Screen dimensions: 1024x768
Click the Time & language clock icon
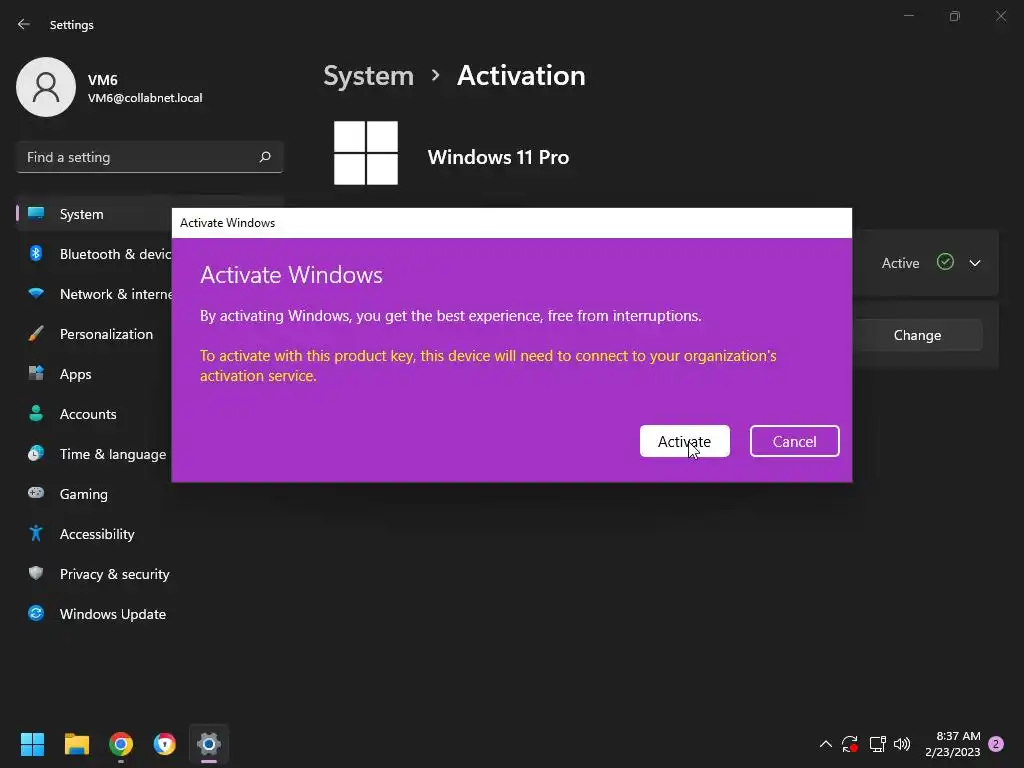pos(36,453)
